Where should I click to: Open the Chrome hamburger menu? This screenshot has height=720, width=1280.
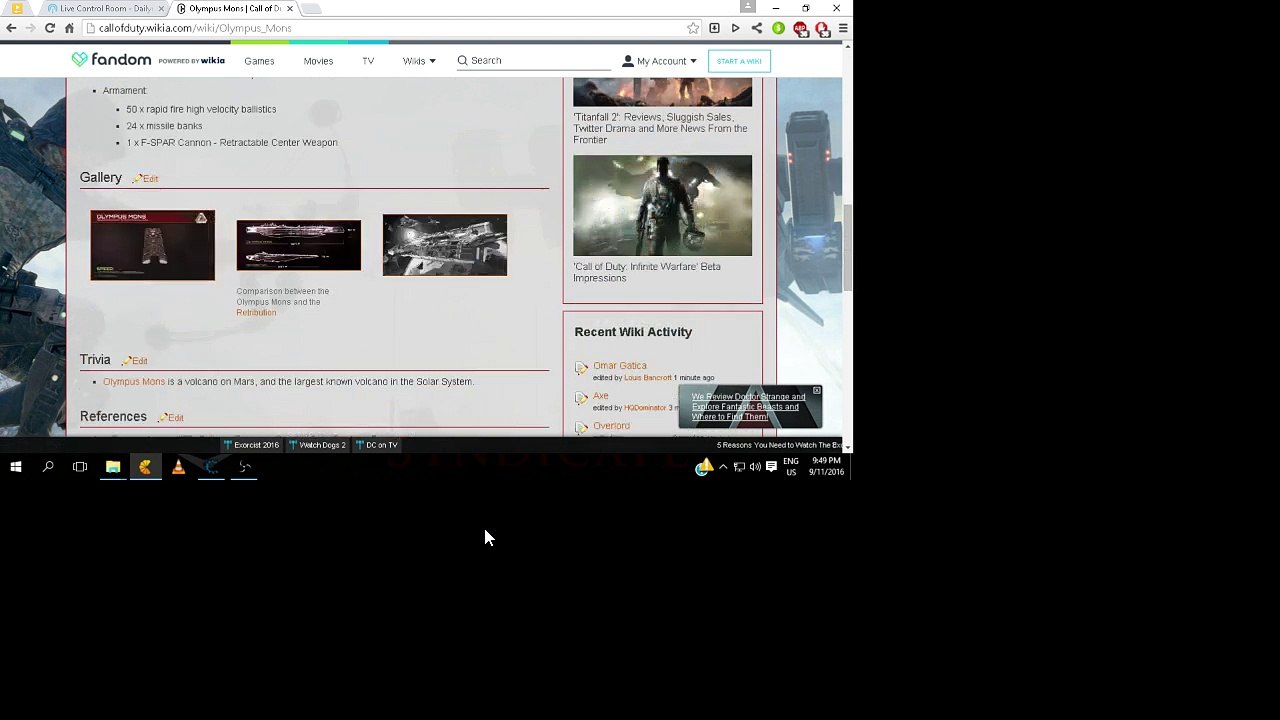[843, 28]
